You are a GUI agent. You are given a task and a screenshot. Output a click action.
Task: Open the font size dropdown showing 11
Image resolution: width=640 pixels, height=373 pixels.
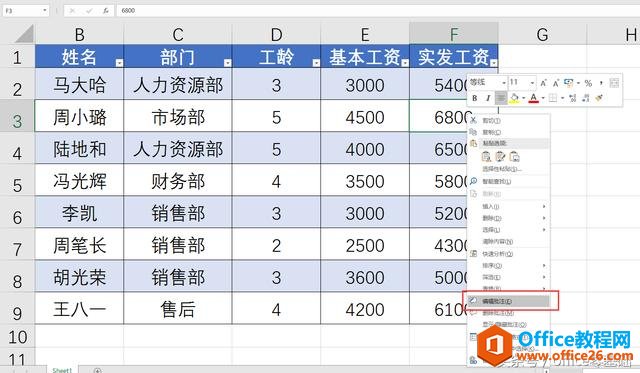(x=532, y=83)
